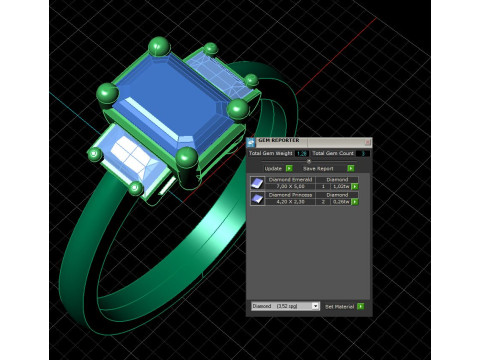Screen dimensions: 480x360
Task: Click the Diamond material cell in Emerald row
Action: 337,180
